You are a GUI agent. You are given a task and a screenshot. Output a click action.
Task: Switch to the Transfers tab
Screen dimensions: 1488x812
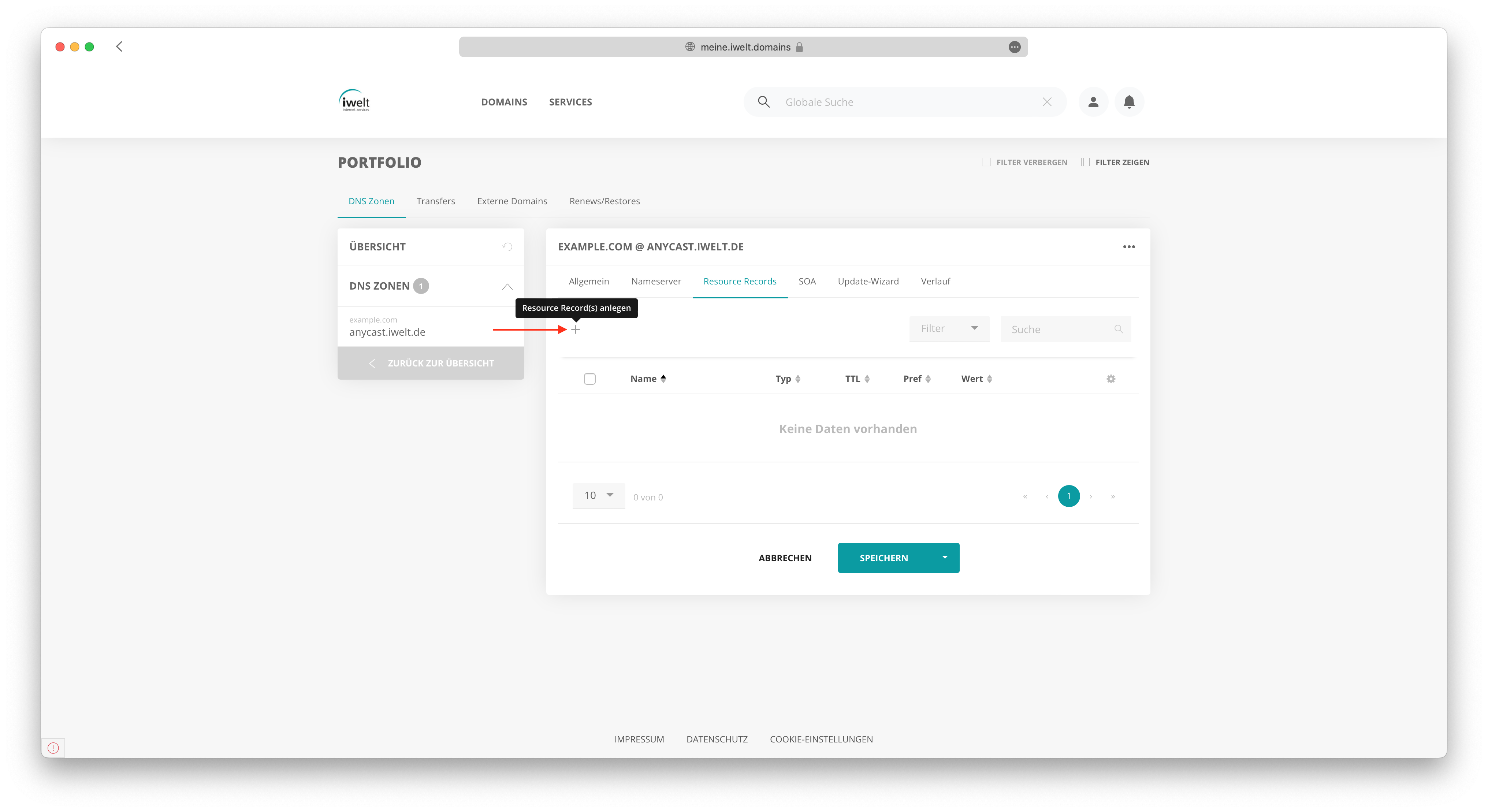pos(436,201)
